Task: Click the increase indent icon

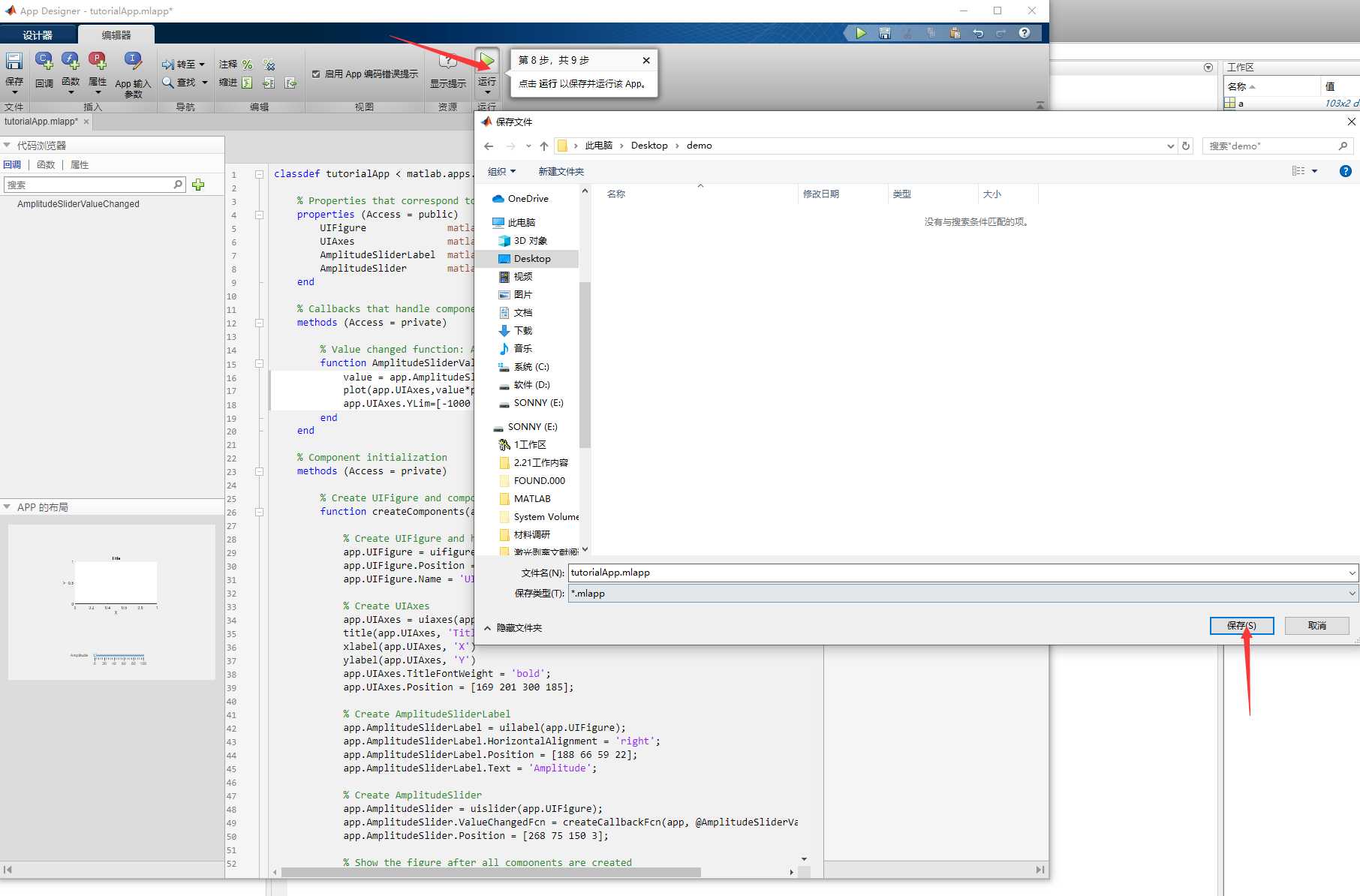Action: [269, 83]
